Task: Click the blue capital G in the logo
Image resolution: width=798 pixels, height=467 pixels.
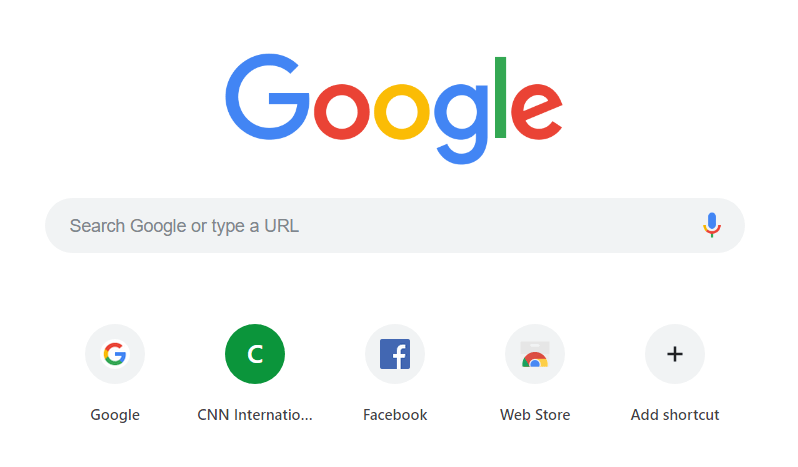Action: tap(267, 97)
